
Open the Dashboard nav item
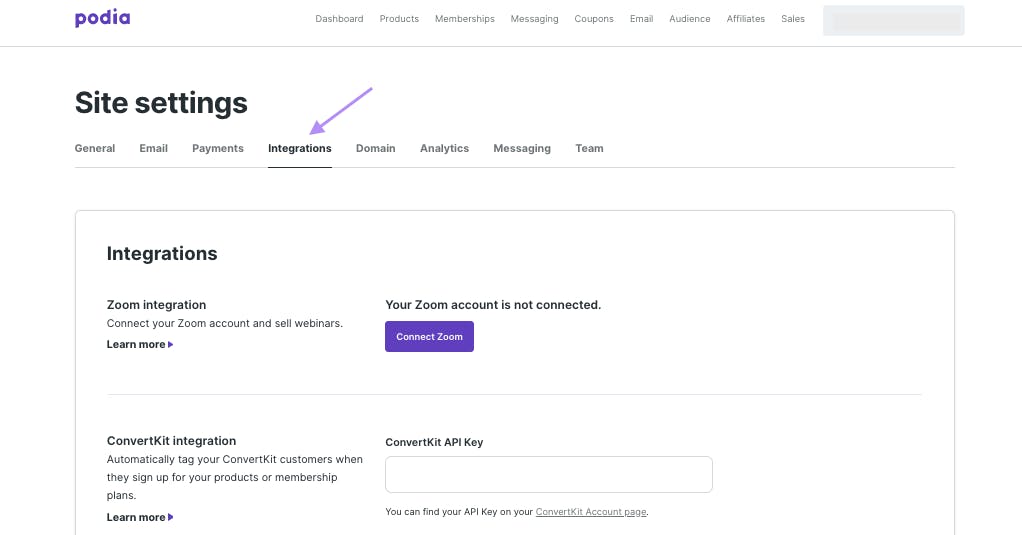point(339,19)
